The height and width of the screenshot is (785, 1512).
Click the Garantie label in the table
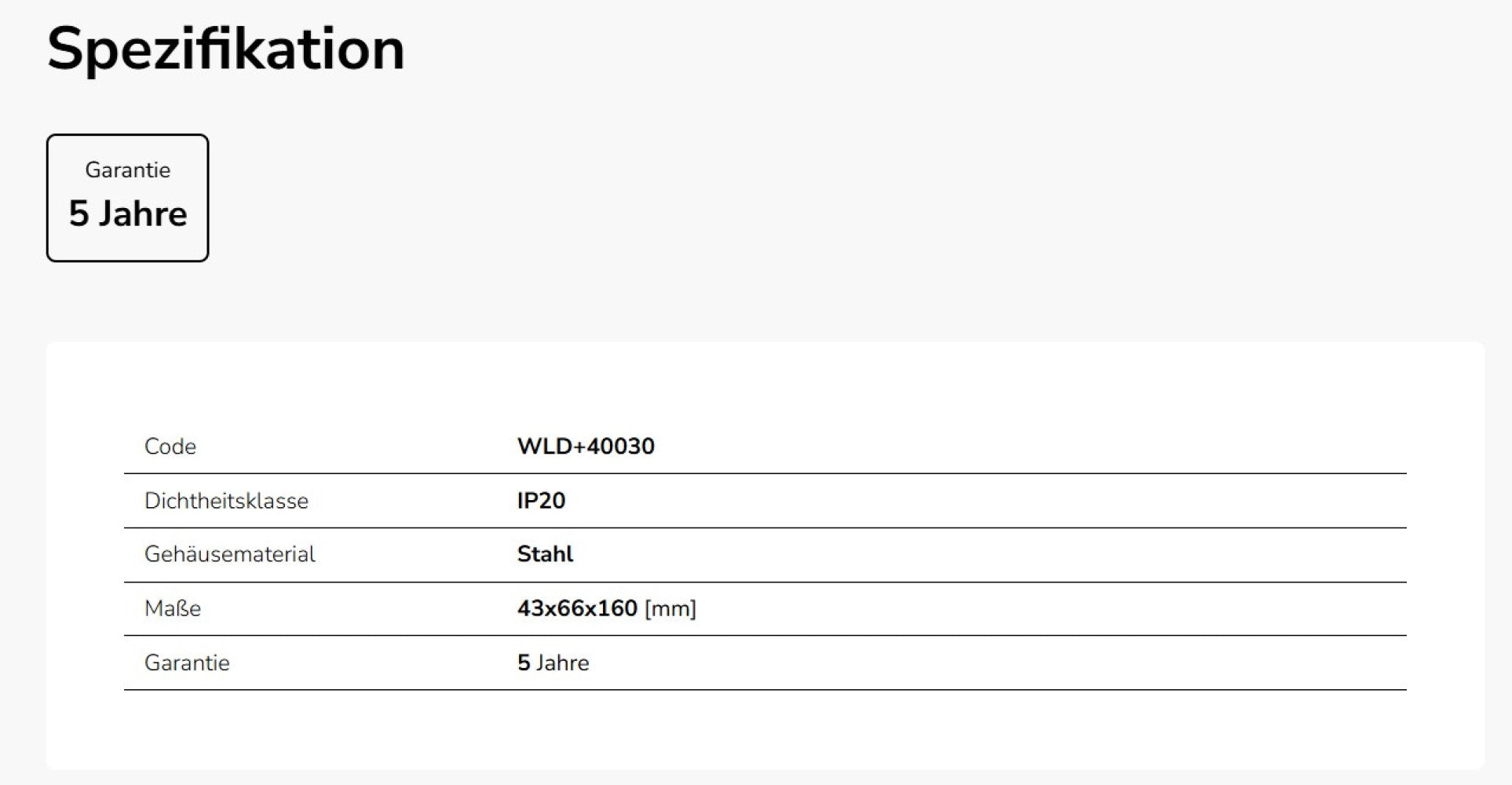187,663
